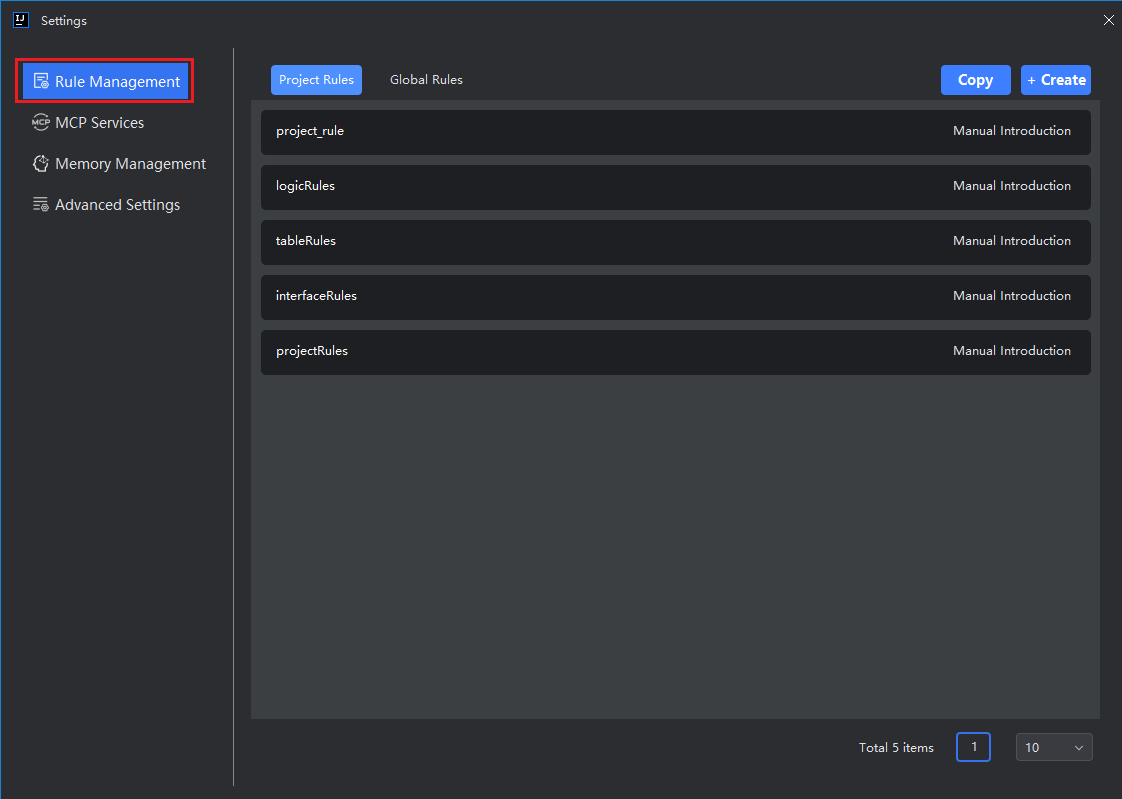This screenshot has width=1122, height=799.
Task: Open the project_rule entry
Action: coord(310,131)
